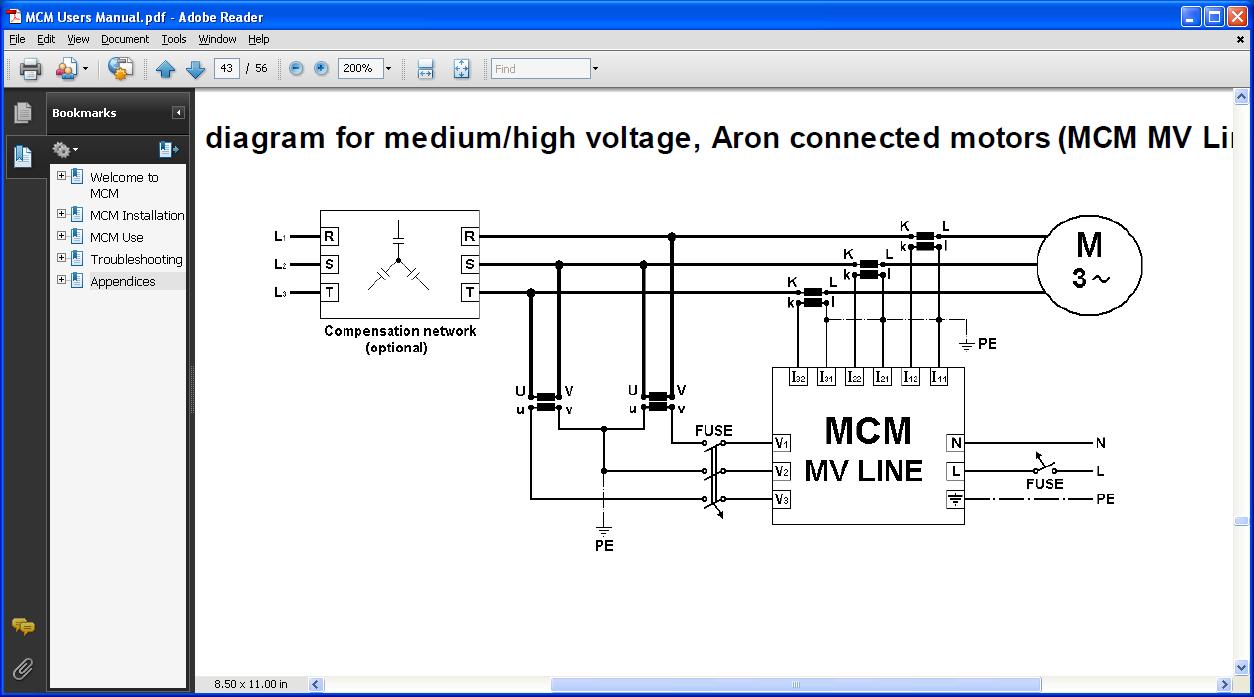This screenshot has height=697, width=1254.
Task: Click the Print icon in toolbar
Action: pyautogui.click(x=30, y=69)
